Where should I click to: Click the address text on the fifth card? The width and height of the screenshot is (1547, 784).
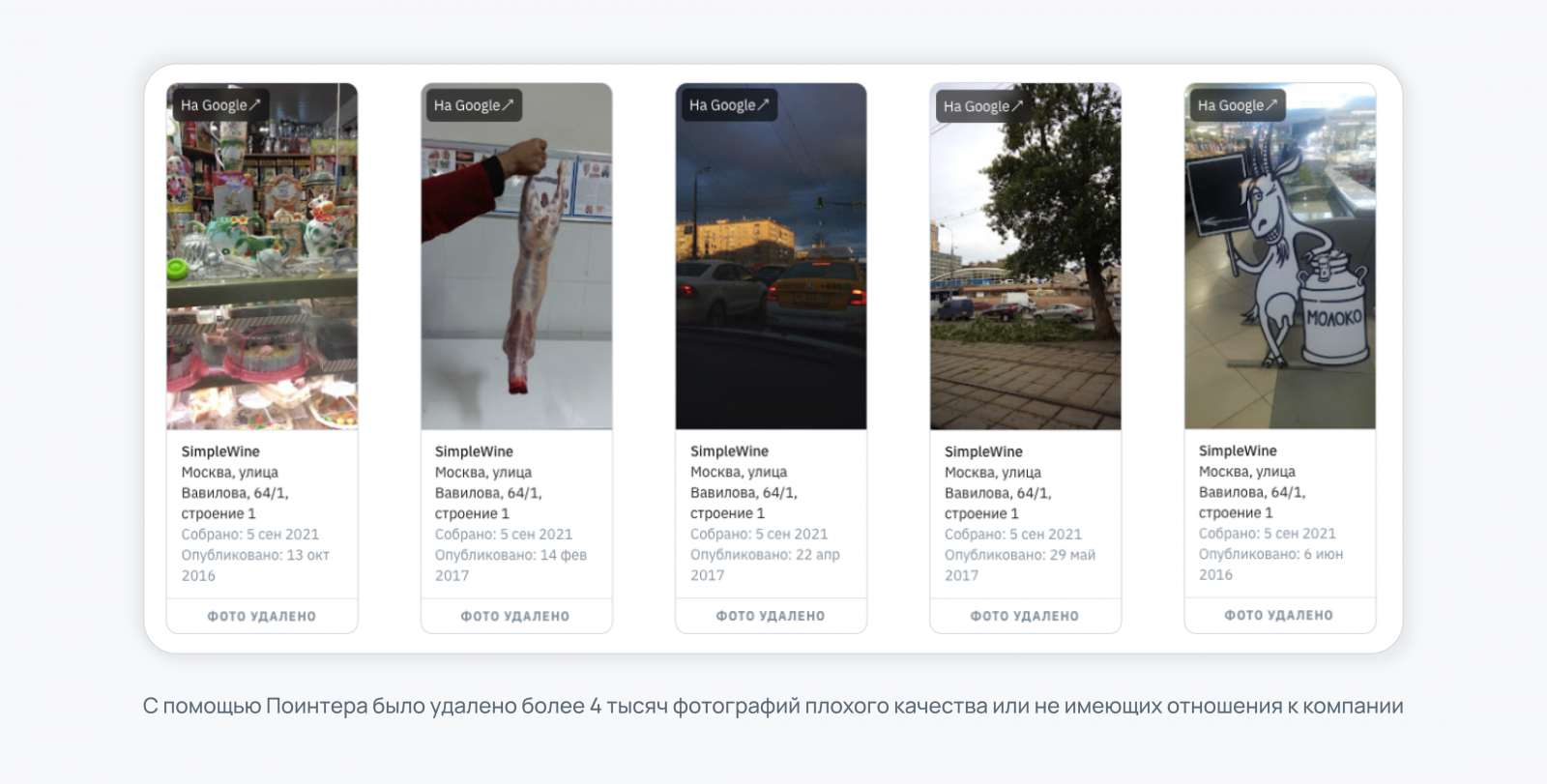[1252, 492]
